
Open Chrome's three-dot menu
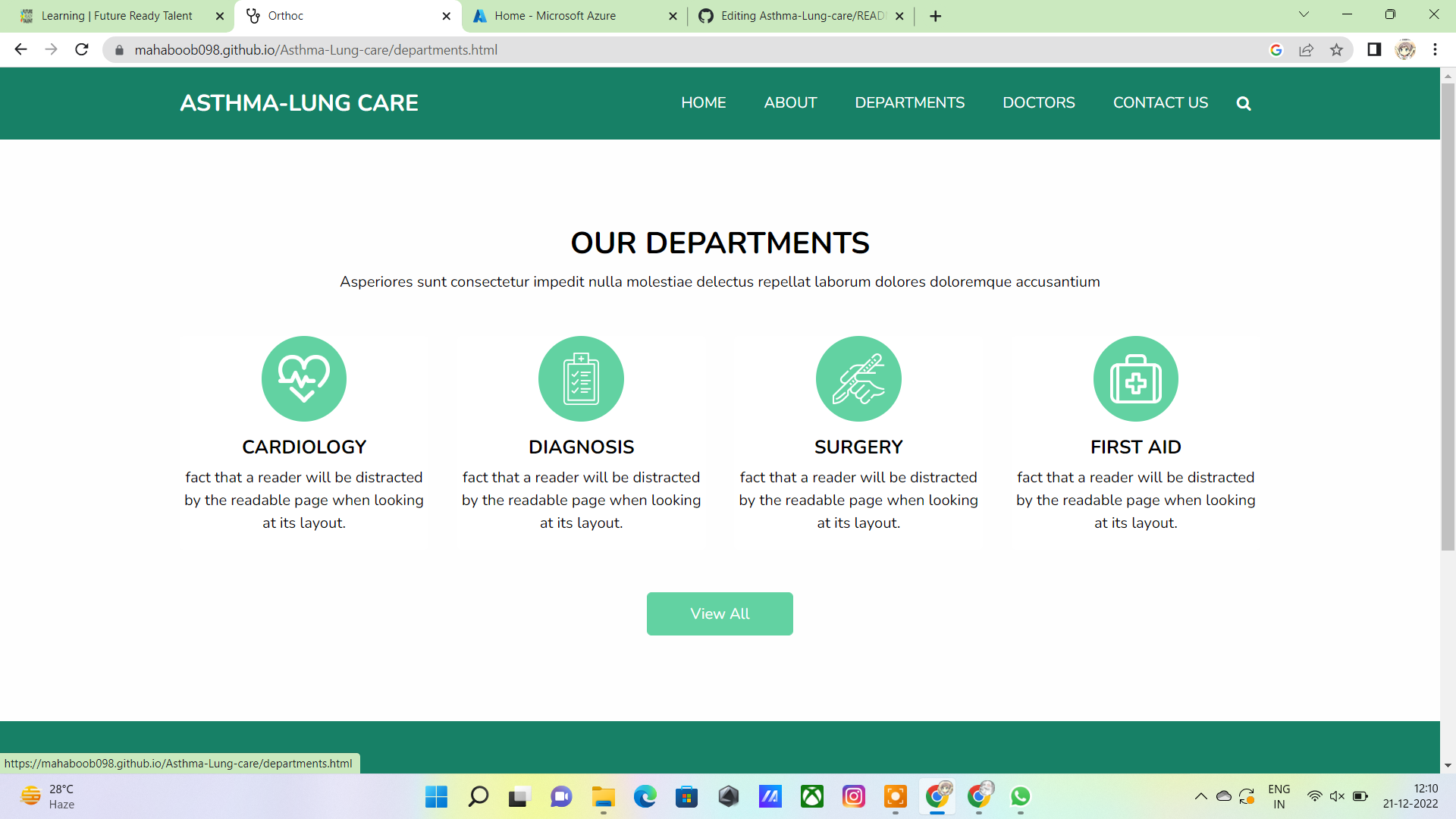point(1435,50)
